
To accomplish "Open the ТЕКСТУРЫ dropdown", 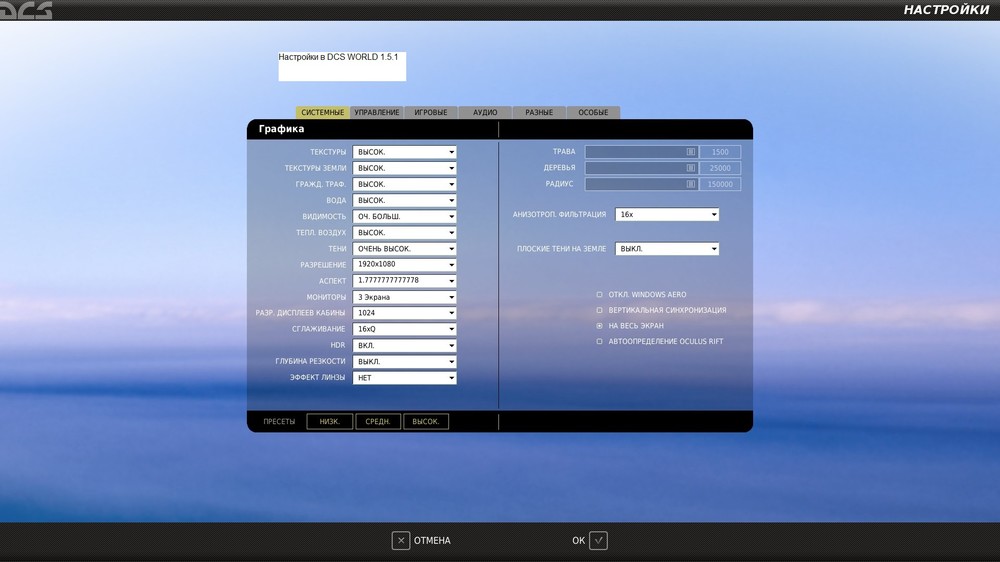I will pos(404,152).
